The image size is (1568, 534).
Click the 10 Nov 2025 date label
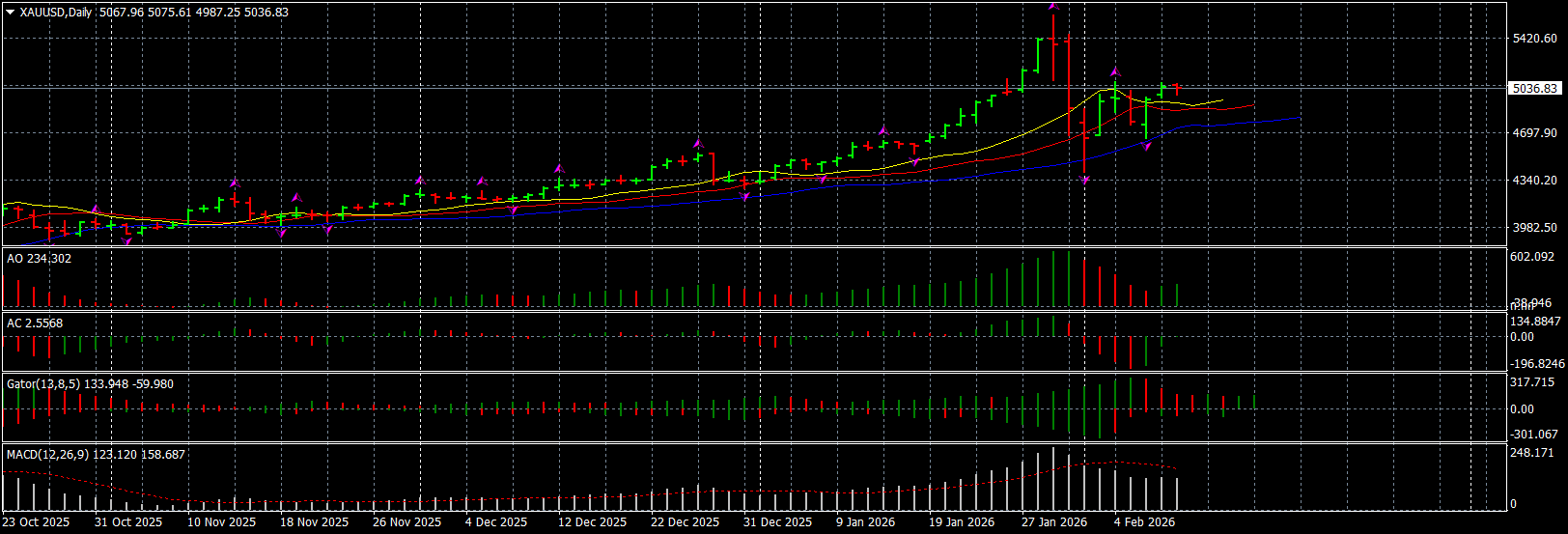[221, 522]
